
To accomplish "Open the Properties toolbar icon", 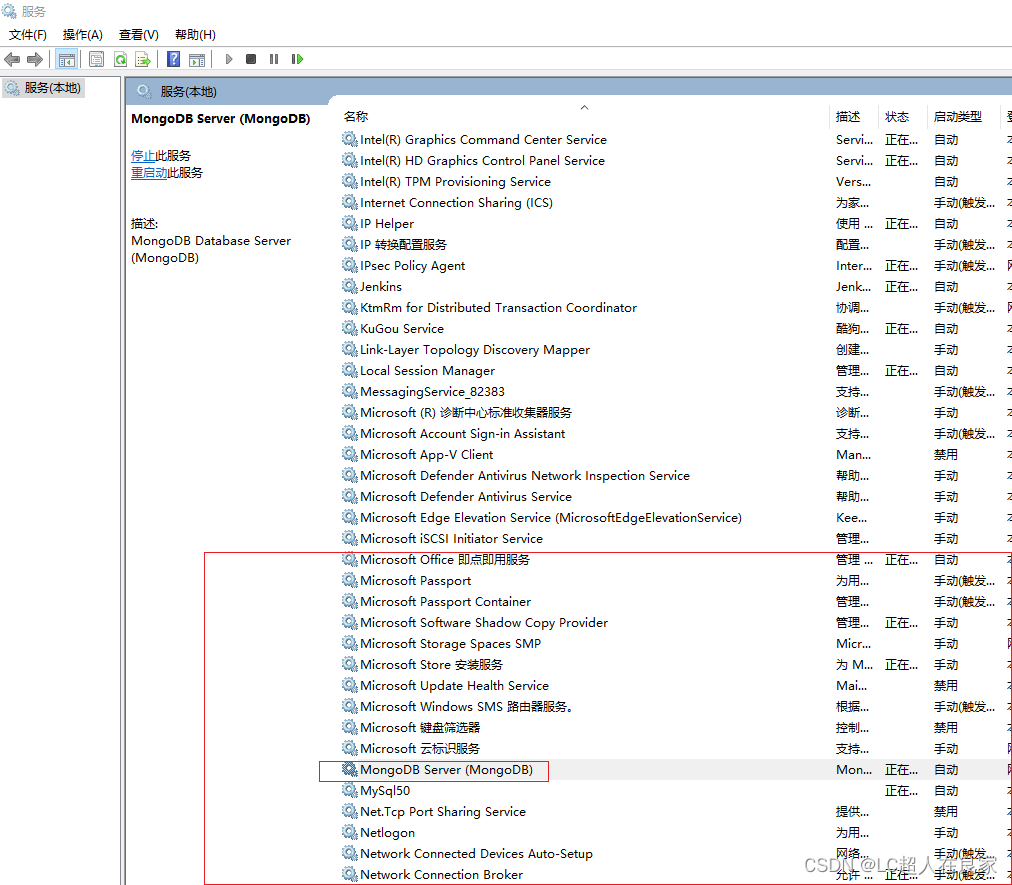I will [96, 59].
